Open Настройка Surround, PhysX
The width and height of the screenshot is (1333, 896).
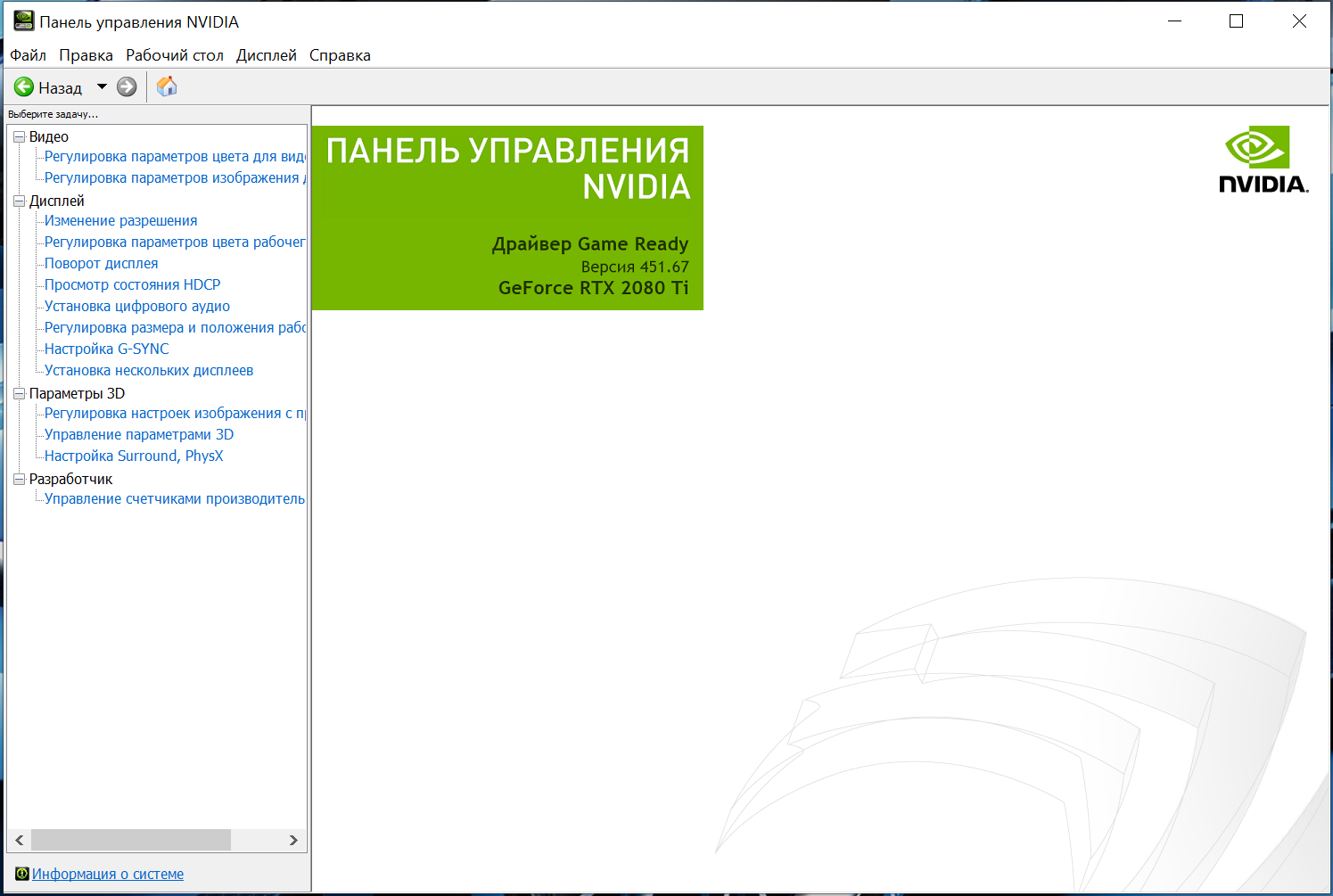pos(134,456)
